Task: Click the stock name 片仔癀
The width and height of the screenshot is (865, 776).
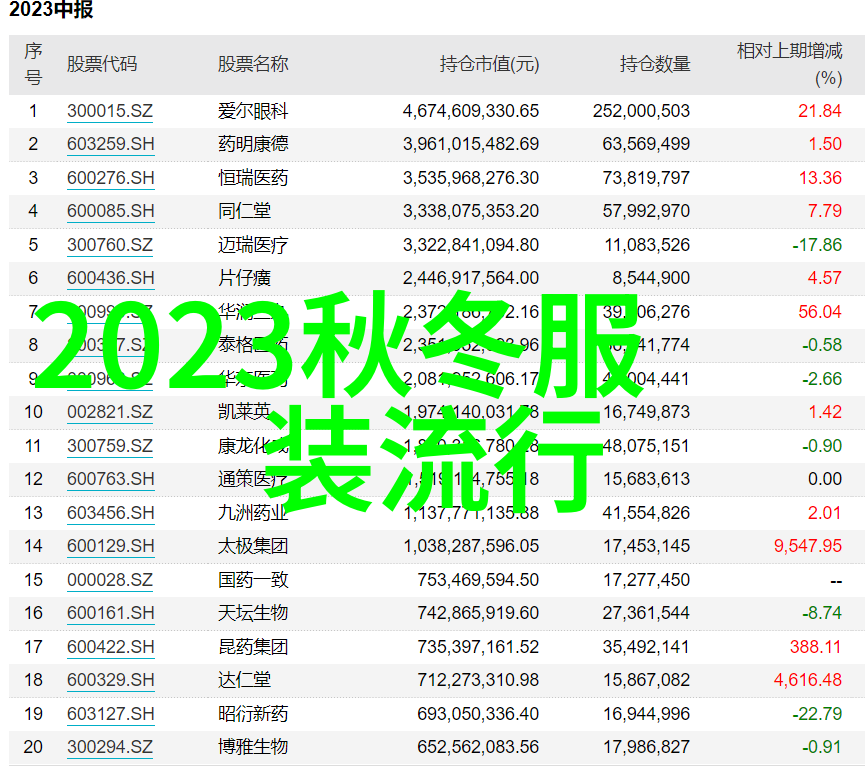Action: pyautogui.click(x=244, y=277)
